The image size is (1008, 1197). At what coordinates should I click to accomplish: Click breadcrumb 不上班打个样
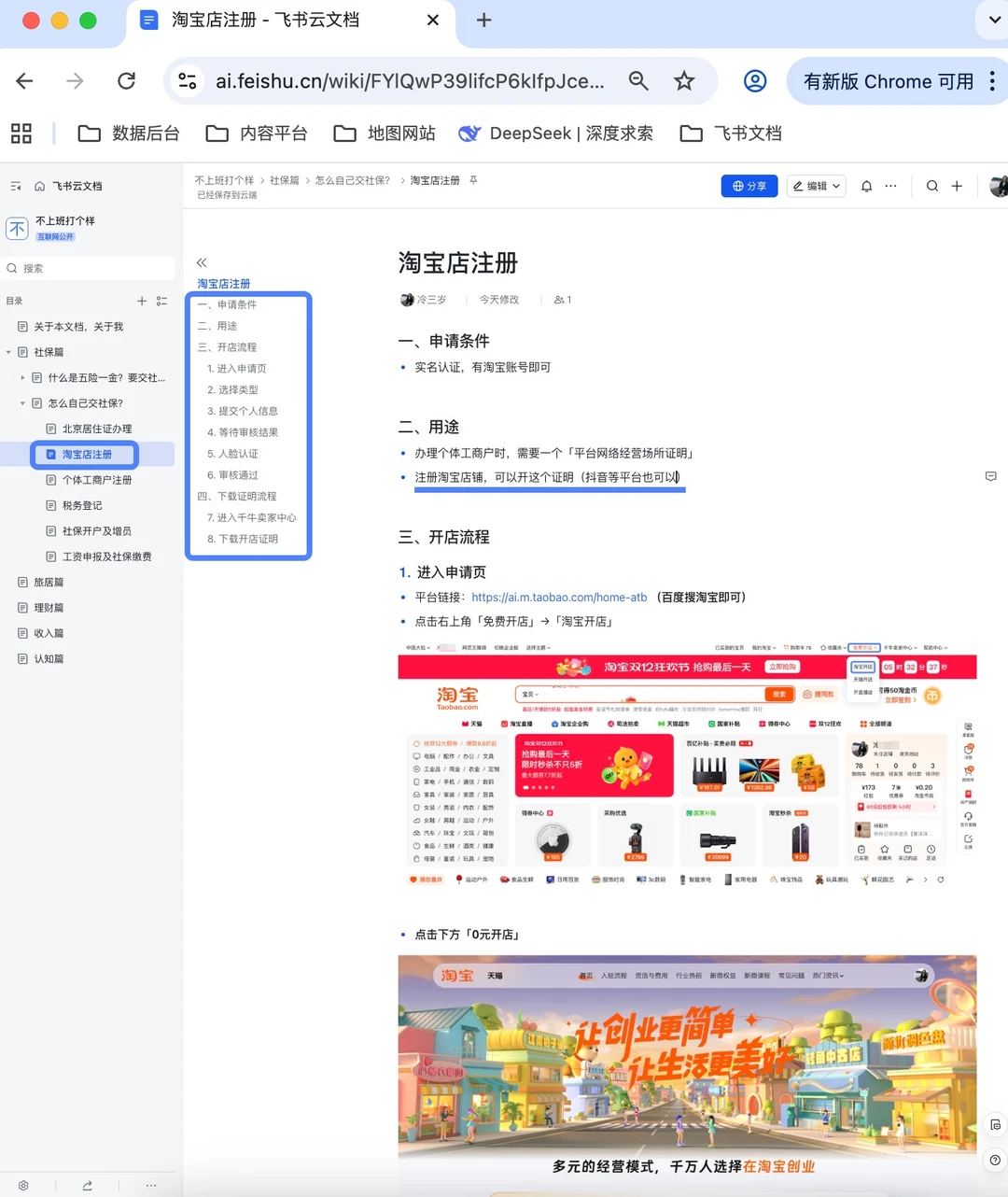point(224,180)
